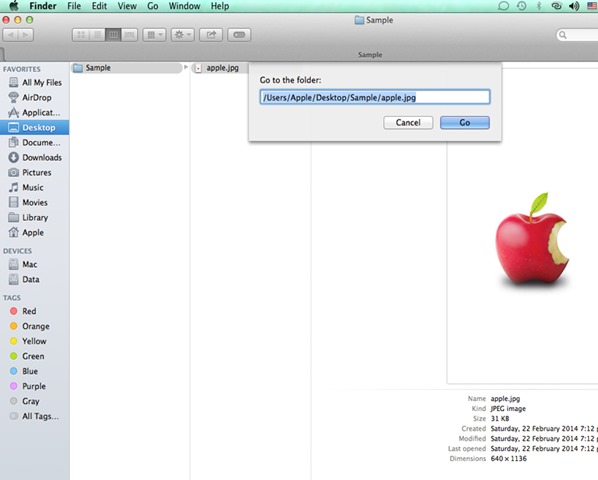Select Desktop in the sidebar
598x480 pixels.
coord(35,127)
